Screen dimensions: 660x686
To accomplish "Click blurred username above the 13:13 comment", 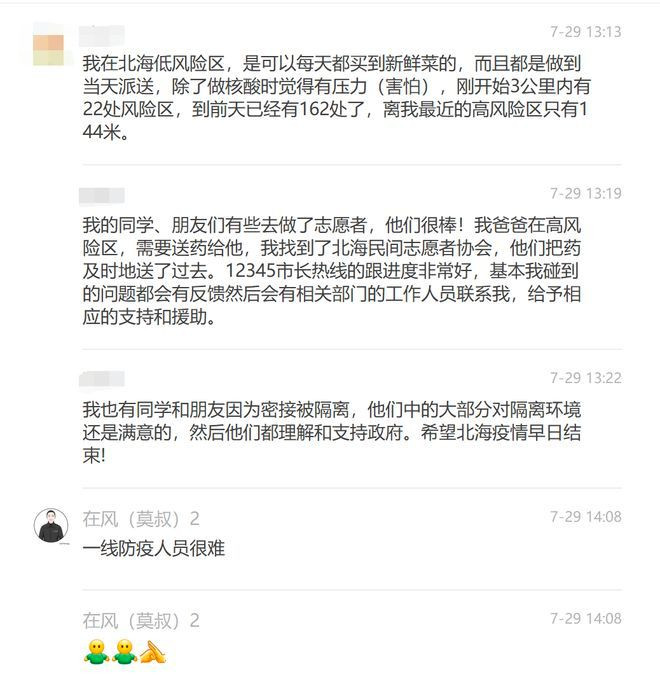I will click(x=101, y=36).
